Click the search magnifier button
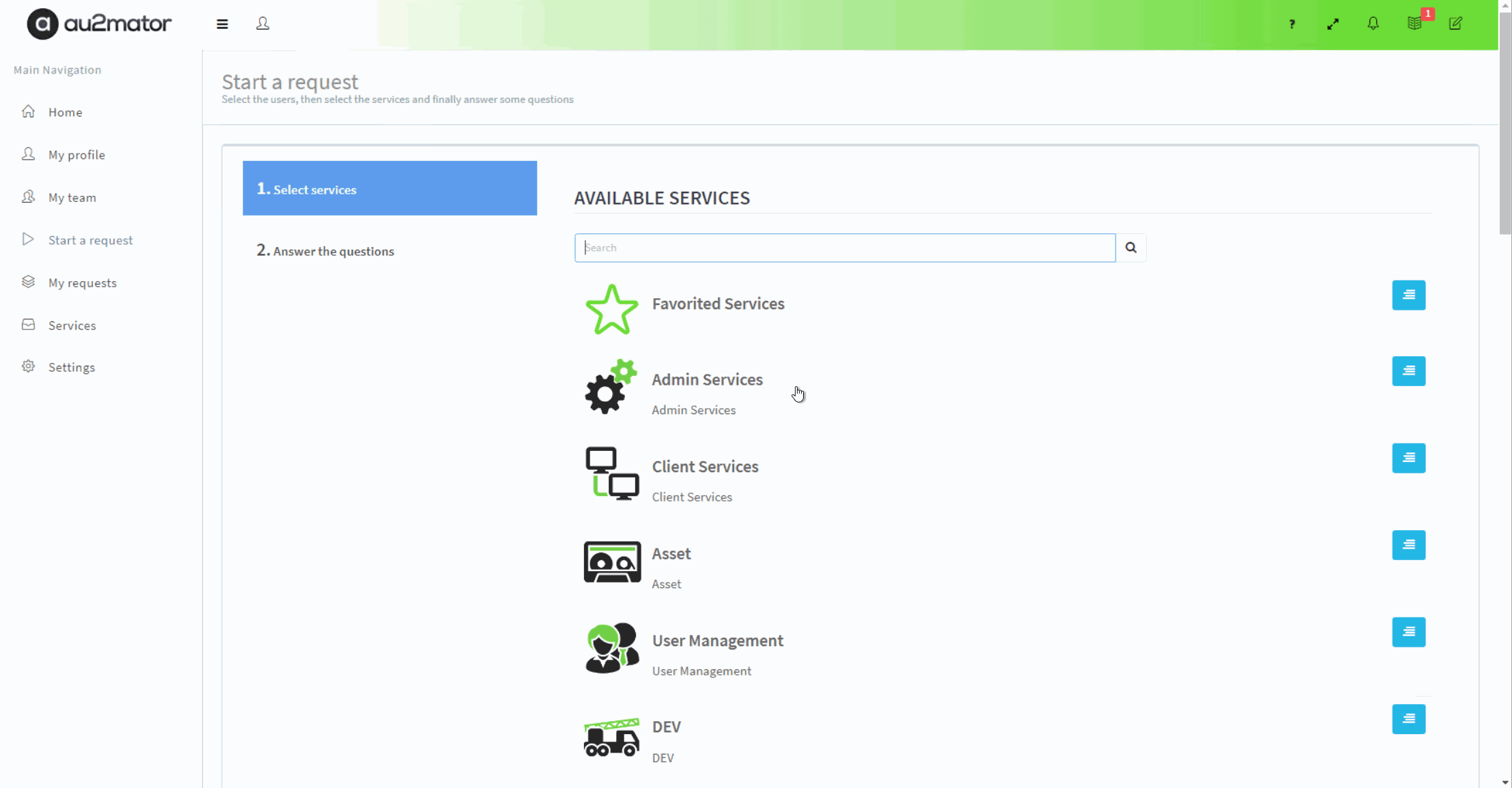Viewport: 1512px width, 788px height. pos(1131,246)
